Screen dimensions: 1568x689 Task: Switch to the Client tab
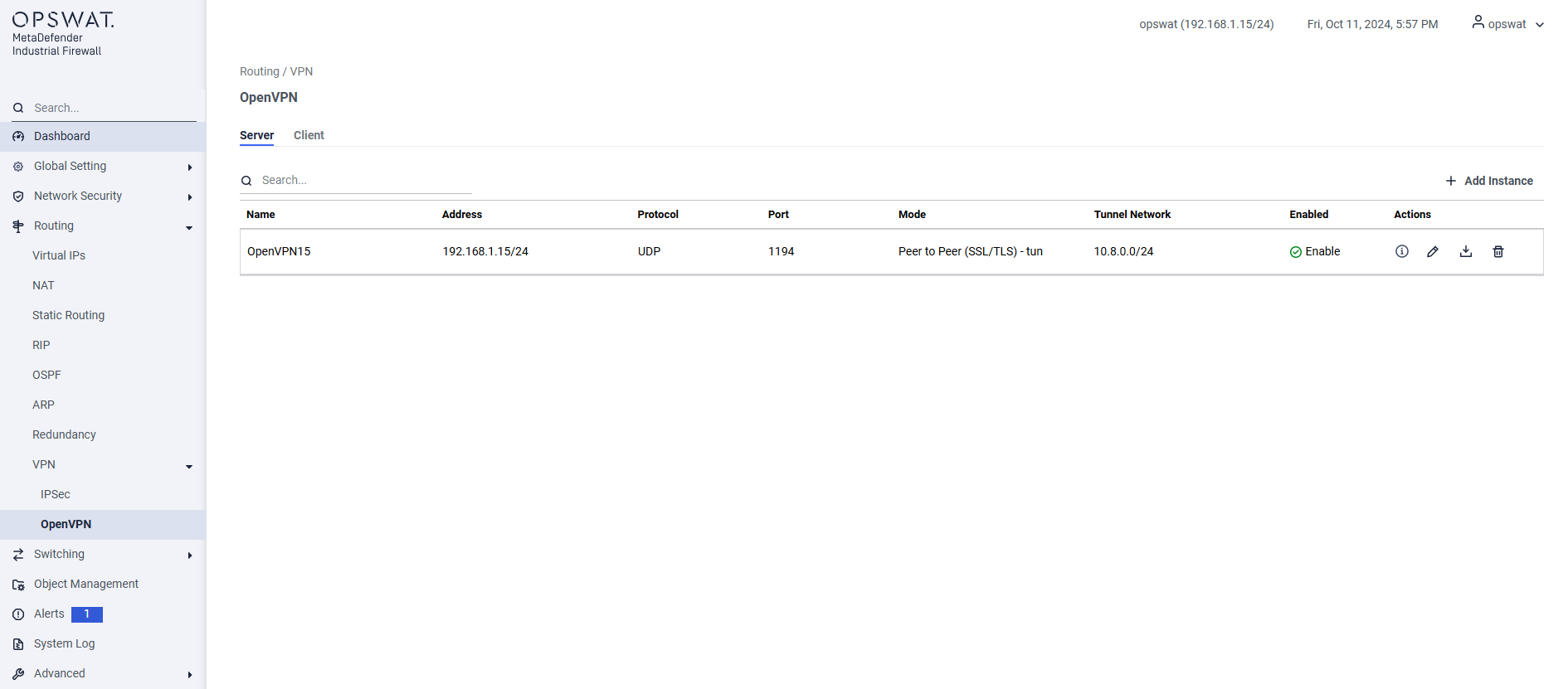tap(309, 135)
